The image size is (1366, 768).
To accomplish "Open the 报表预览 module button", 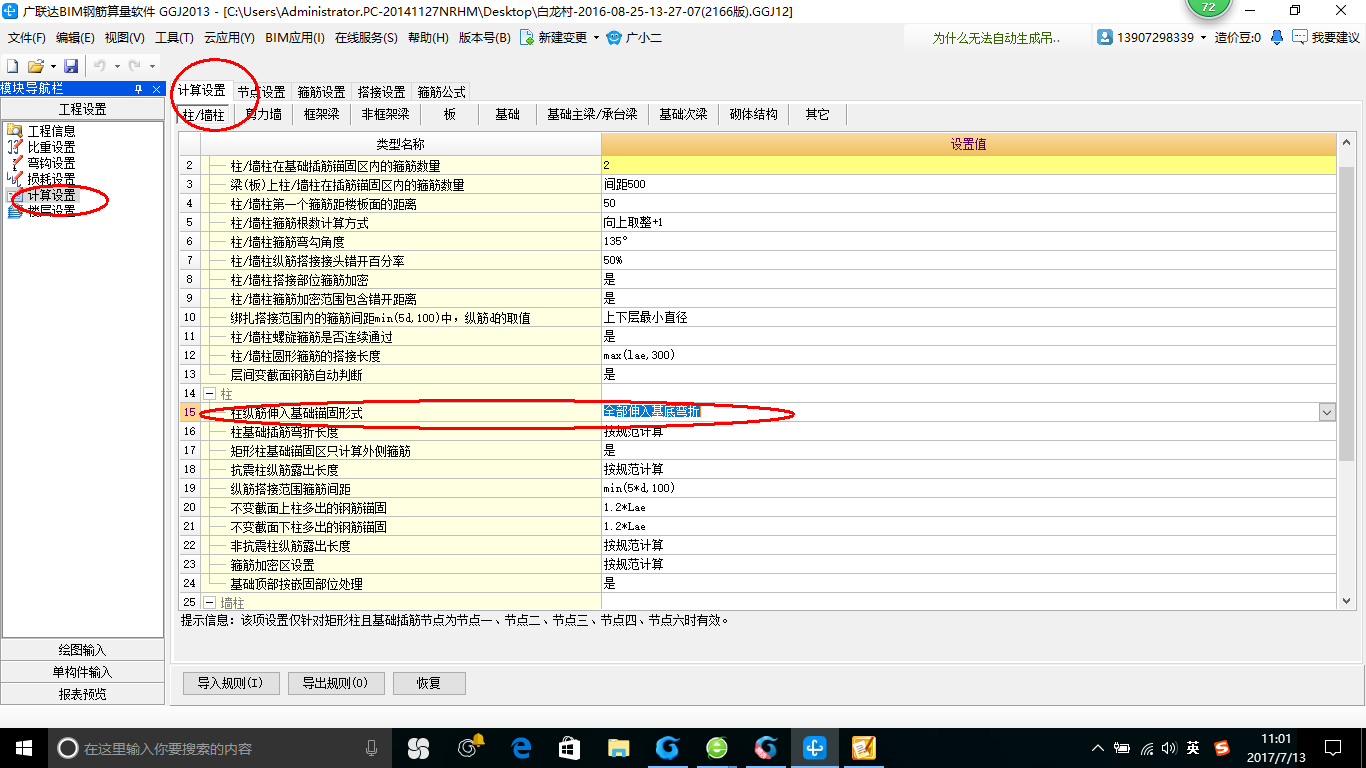I will click(82, 694).
